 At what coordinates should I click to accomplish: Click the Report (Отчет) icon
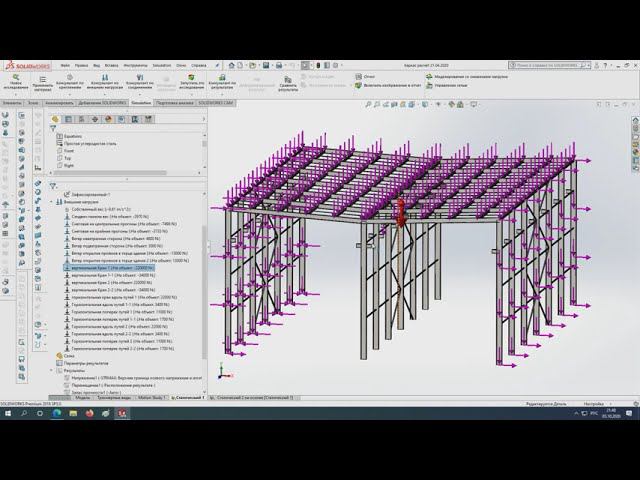pyautogui.click(x=358, y=76)
